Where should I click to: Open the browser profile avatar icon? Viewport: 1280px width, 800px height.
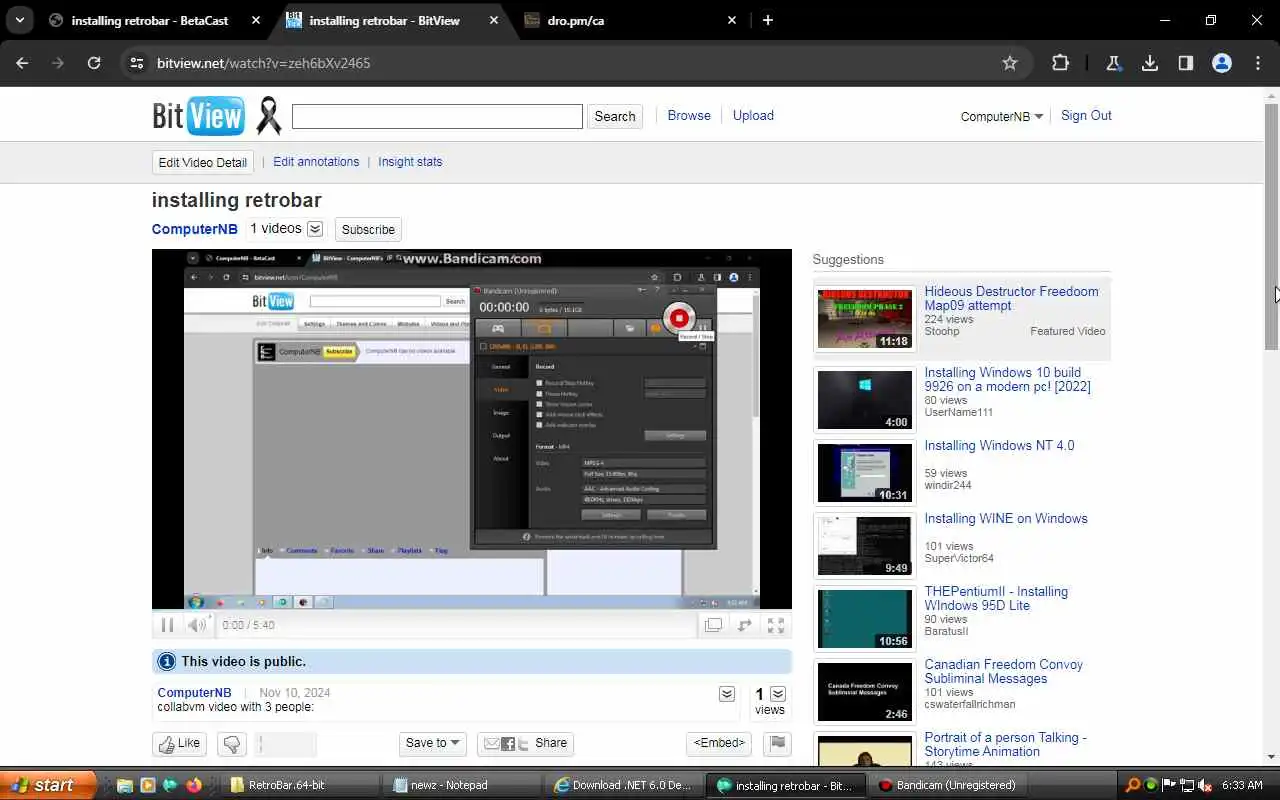pos(1222,63)
